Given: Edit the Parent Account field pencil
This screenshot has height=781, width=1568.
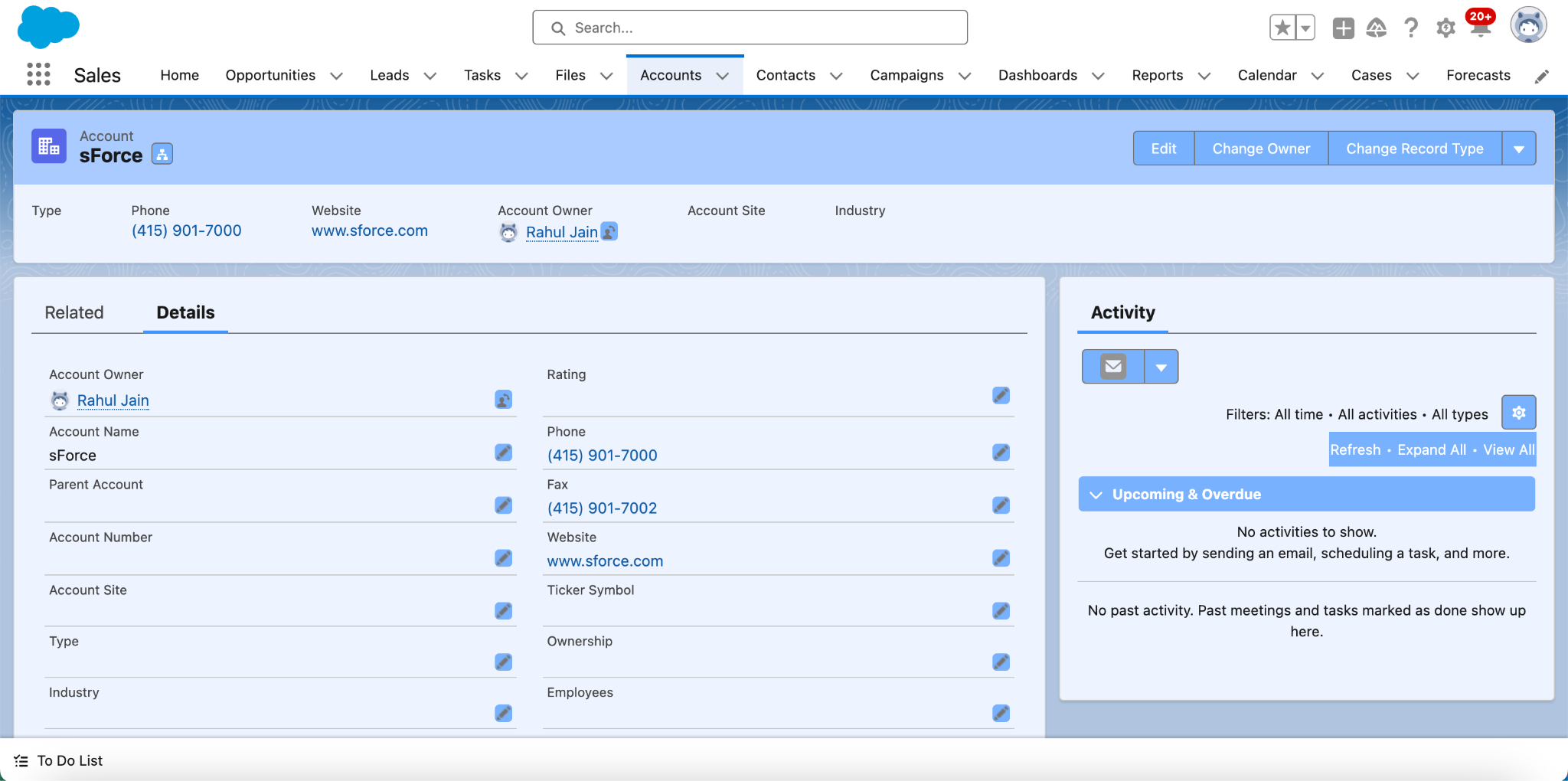Looking at the screenshot, I should coord(503,505).
